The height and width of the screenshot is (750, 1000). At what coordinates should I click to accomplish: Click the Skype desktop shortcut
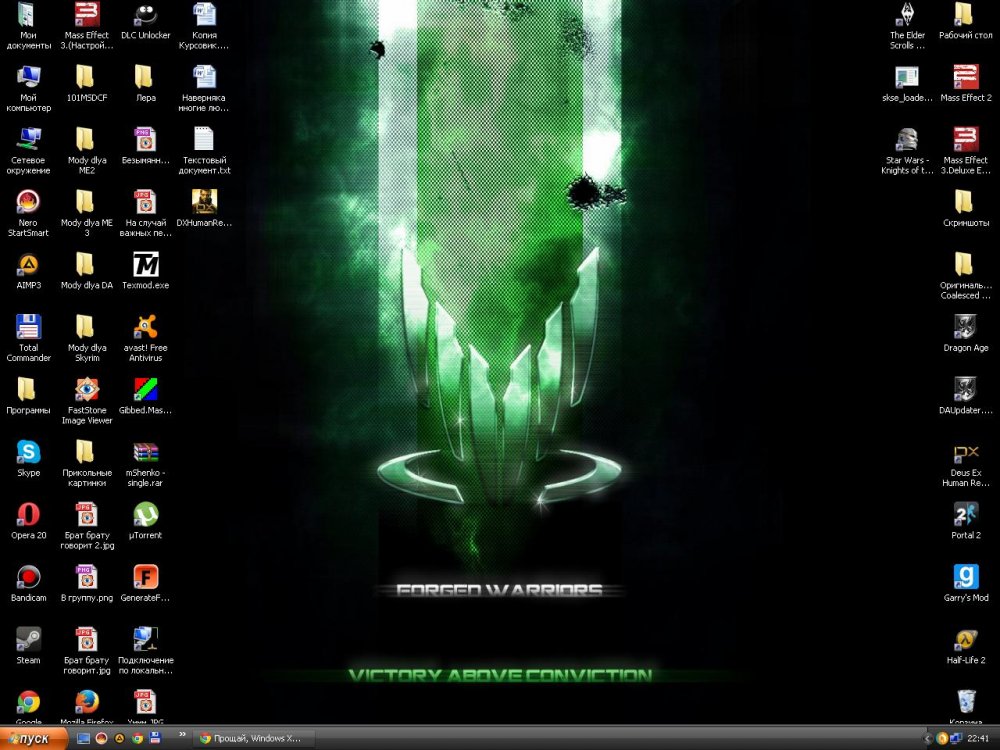(x=28, y=458)
